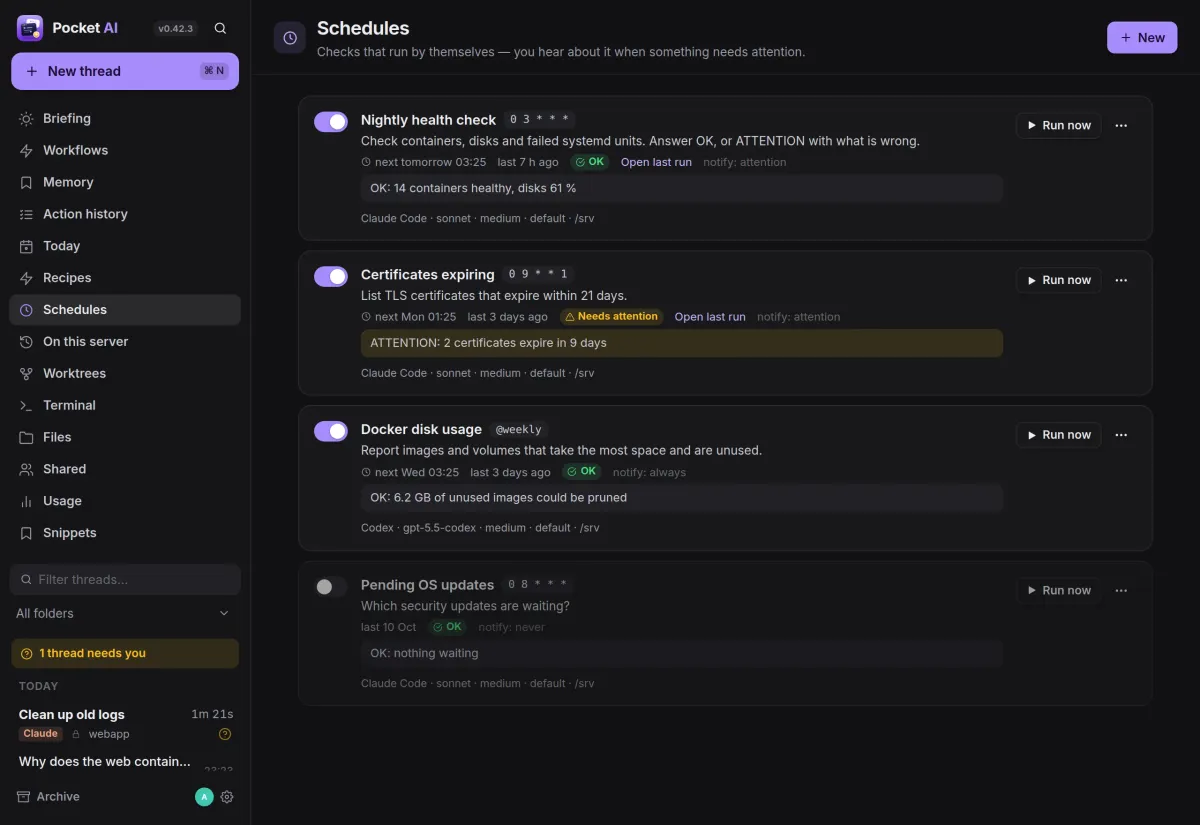Image resolution: width=1200 pixels, height=825 pixels.
Task: Open the Pending OS updates options menu
Action: 1121,590
